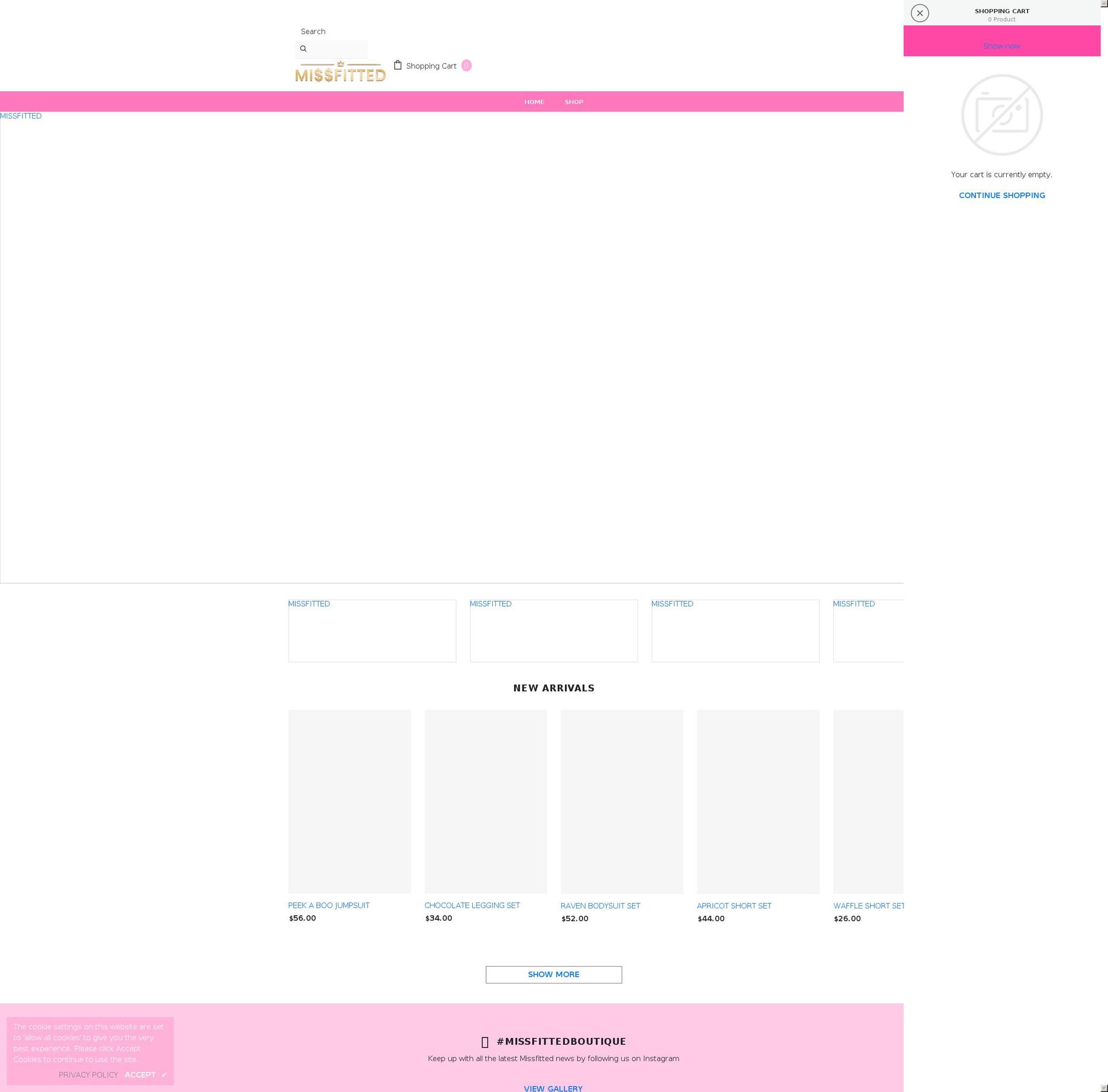Viewport: 1108px width, 1092px height.
Task: Click the empty-cart camera placeholder icon
Action: pyautogui.click(x=1001, y=115)
